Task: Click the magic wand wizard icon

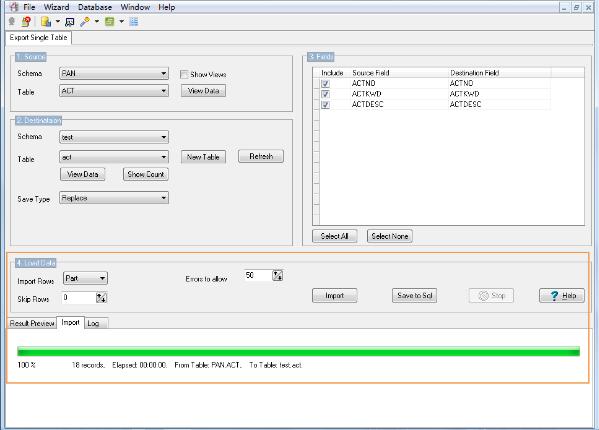Action: tap(85, 22)
